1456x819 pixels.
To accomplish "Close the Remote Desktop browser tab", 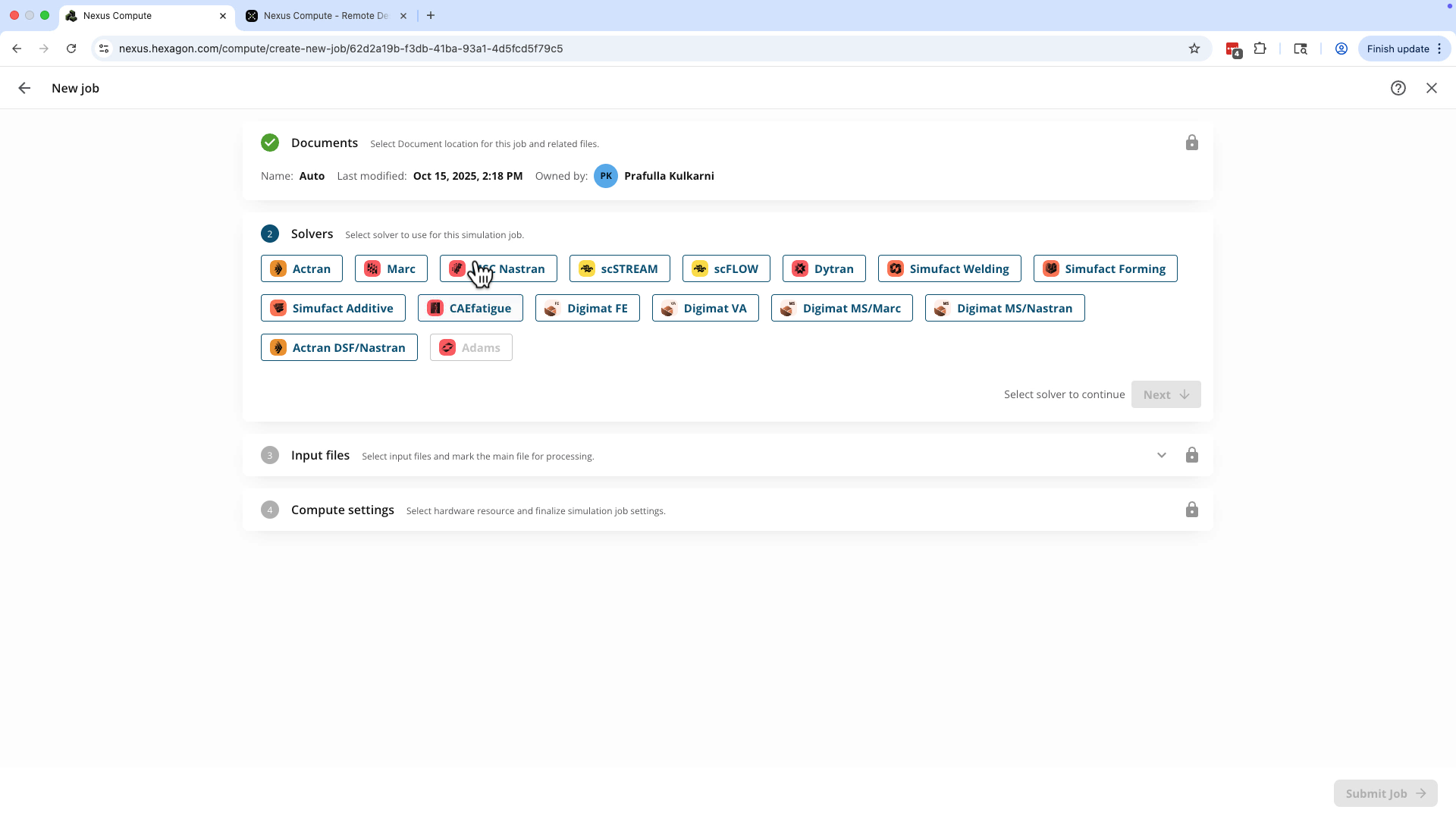I will (403, 15).
